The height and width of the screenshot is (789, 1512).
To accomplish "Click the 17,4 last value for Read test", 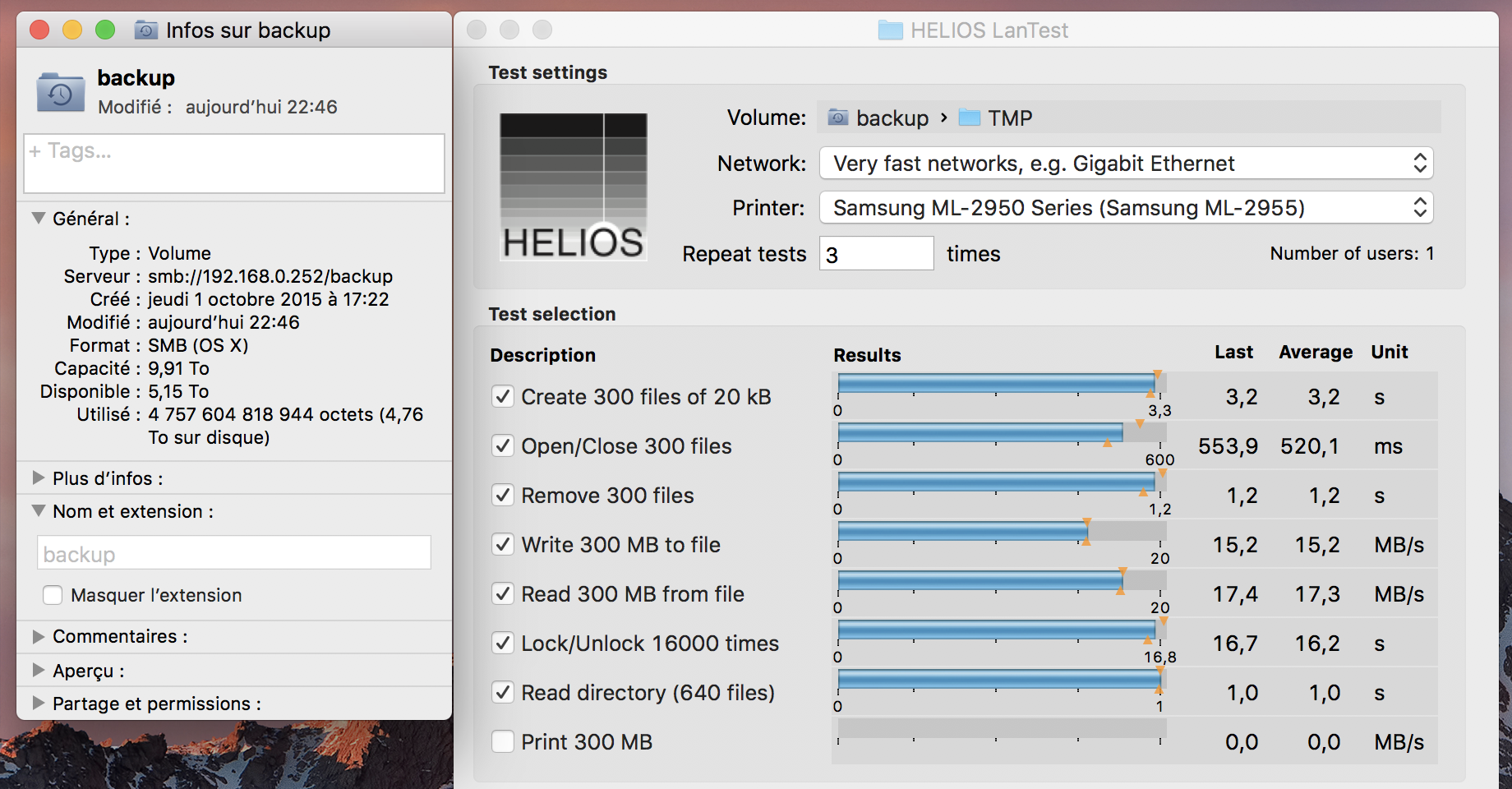I will [1235, 594].
